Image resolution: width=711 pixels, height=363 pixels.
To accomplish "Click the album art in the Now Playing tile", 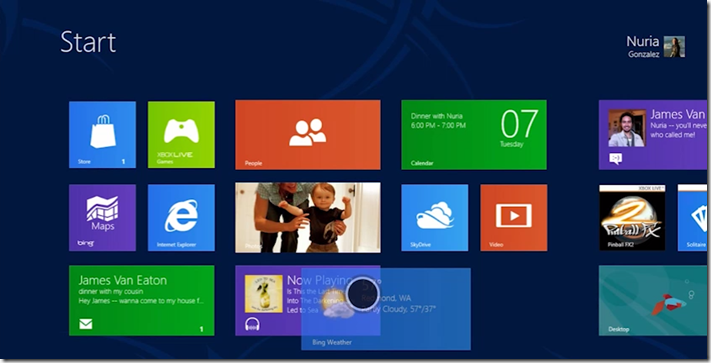I will click(x=263, y=294).
